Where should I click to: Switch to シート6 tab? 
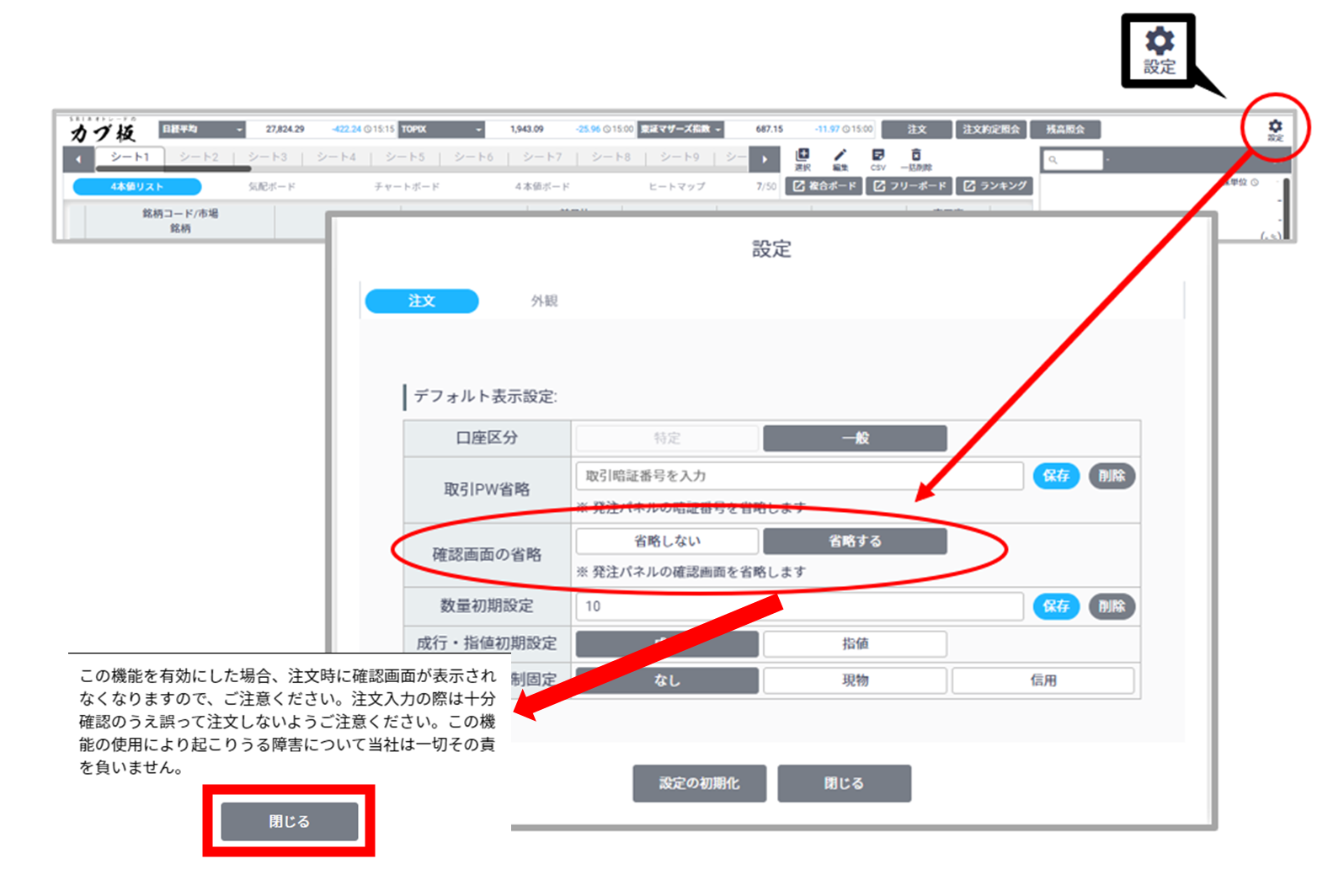point(473,157)
